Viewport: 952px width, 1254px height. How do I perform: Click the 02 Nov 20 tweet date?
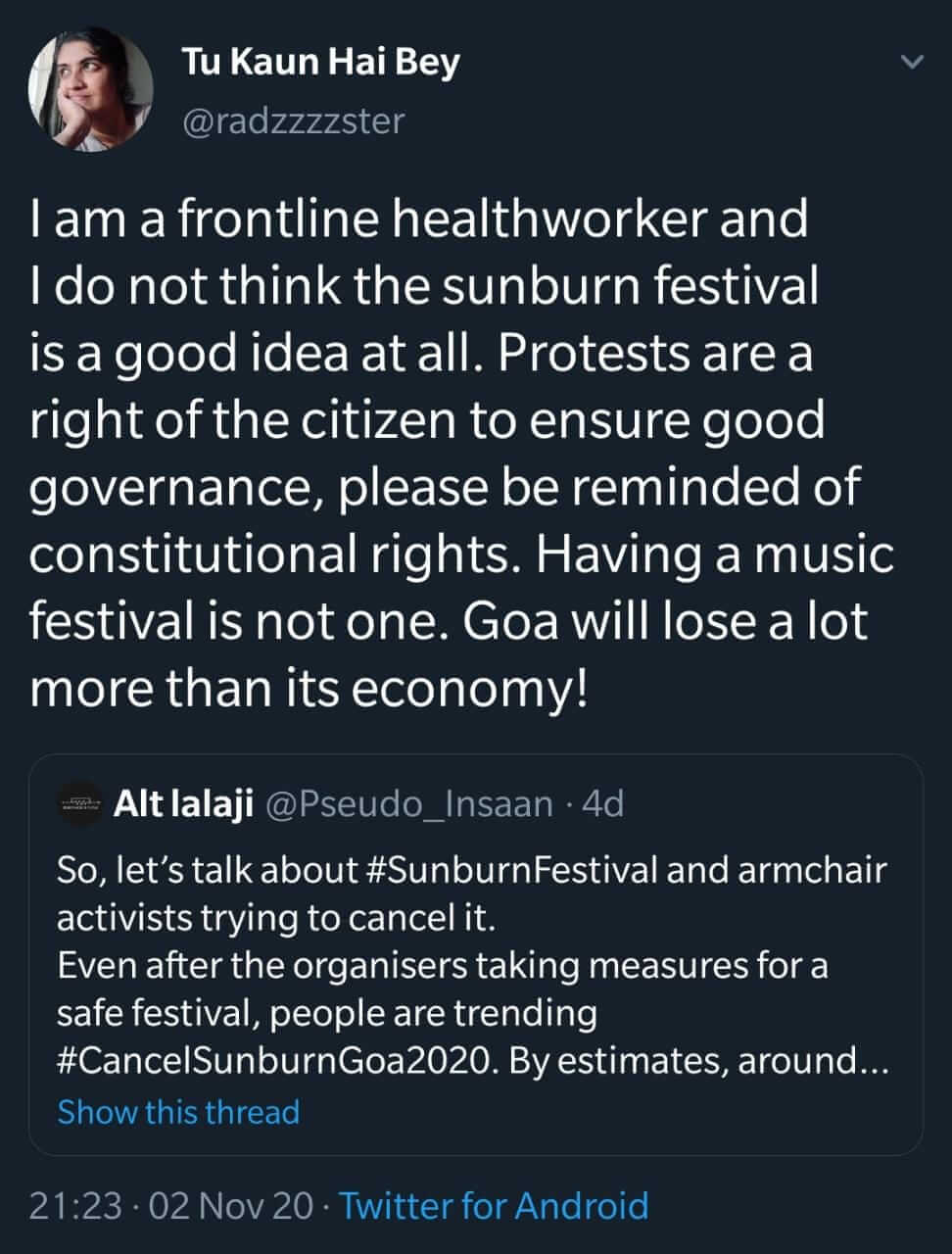coord(231,1205)
